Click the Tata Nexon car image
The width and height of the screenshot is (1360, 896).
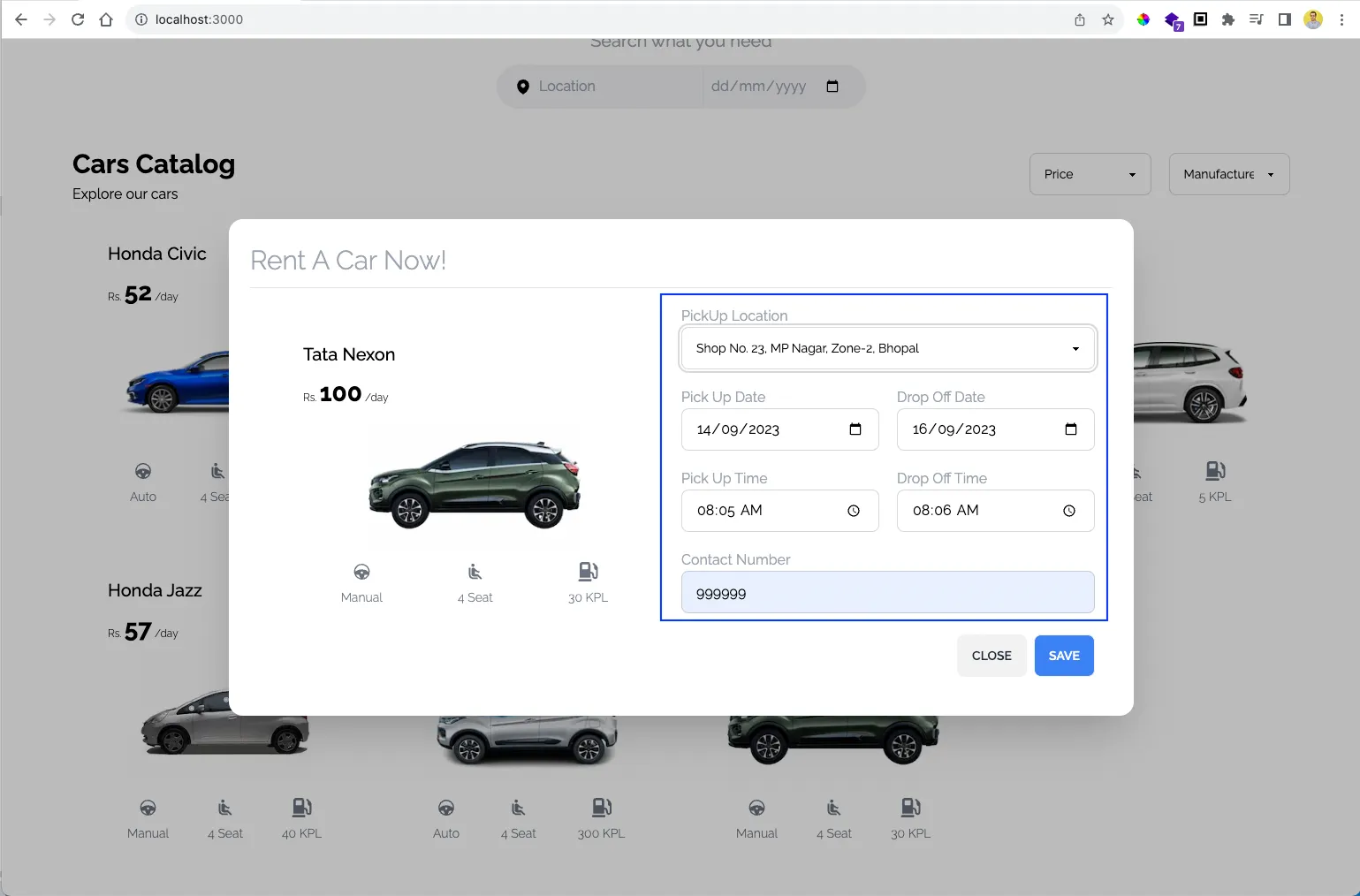[x=475, y=484]
